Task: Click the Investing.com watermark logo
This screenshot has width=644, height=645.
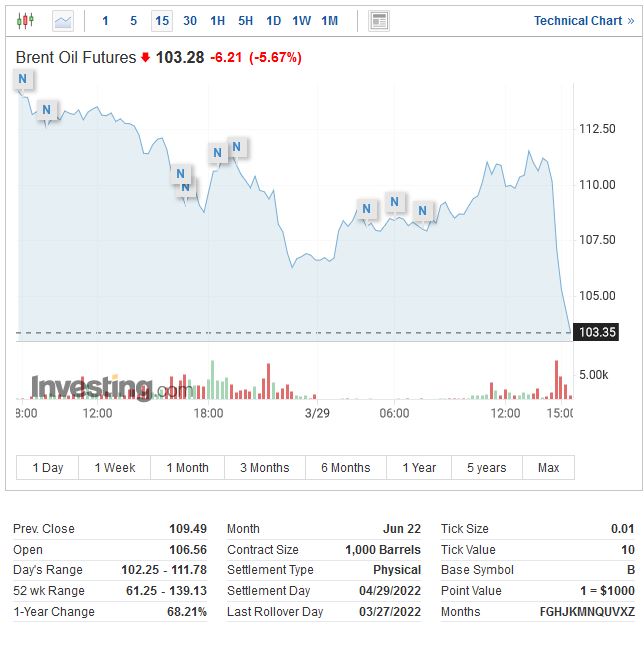Action: (110, 388)
